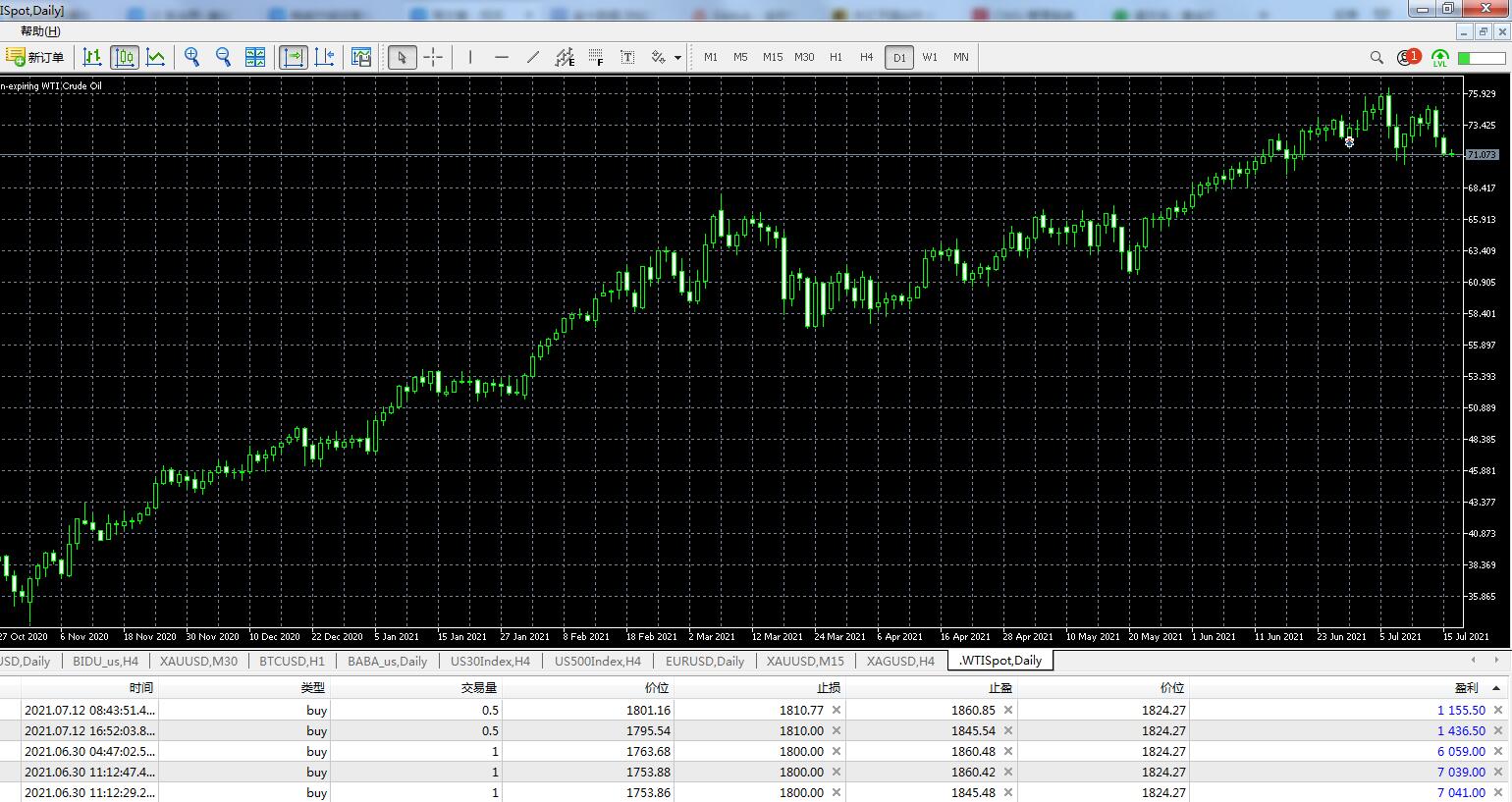Viewport: 1512px width, 802px height.
Task: Remove take profit 1860.85 via its X
Action: (x=1008, y=710)
